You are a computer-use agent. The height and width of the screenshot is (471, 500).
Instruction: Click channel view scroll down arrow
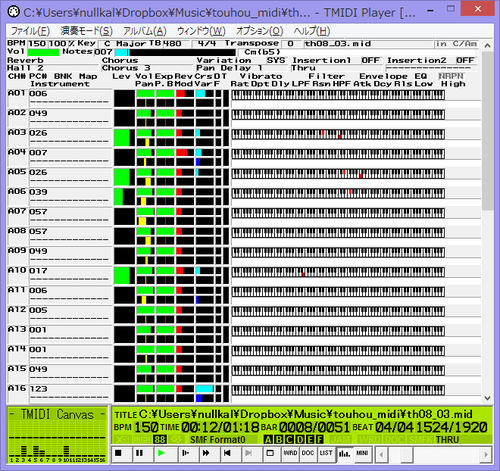pos(487,398)
